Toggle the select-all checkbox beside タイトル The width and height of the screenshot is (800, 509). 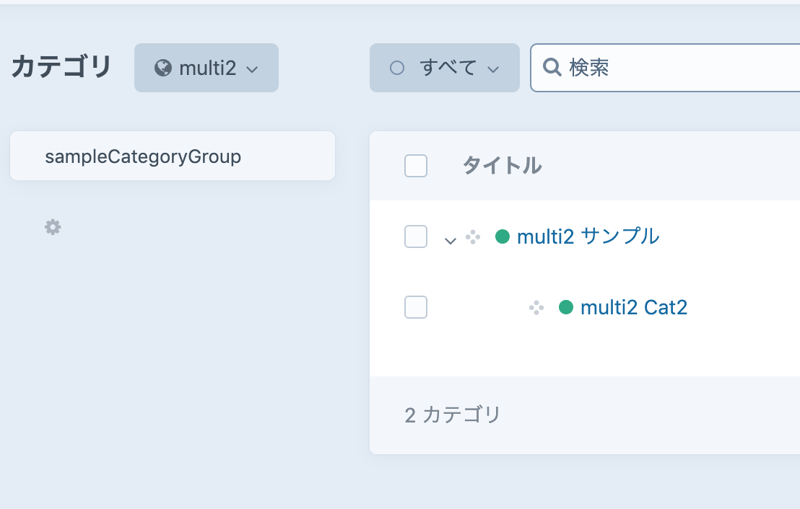(416, 166)
